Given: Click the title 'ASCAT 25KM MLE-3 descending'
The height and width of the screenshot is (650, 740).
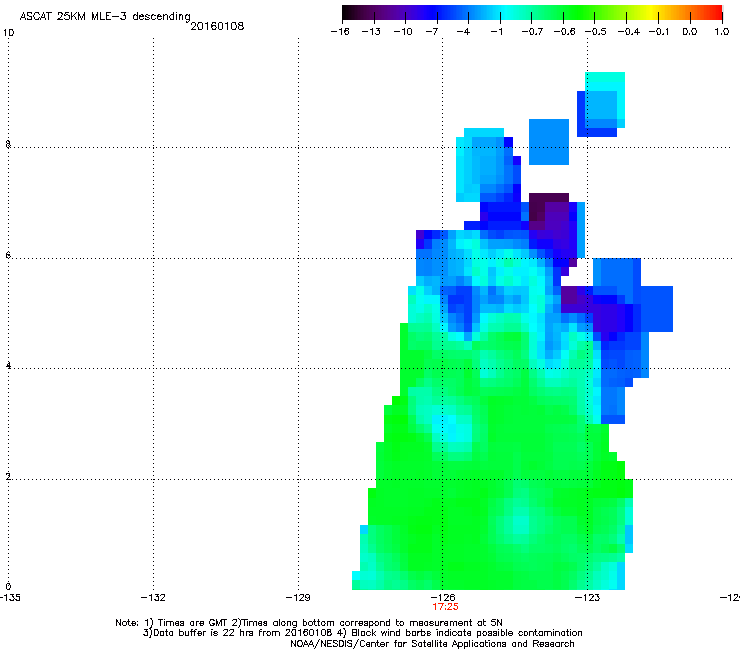Looking at the screenshot, I should pyautogui.click(x=105, y=16).
